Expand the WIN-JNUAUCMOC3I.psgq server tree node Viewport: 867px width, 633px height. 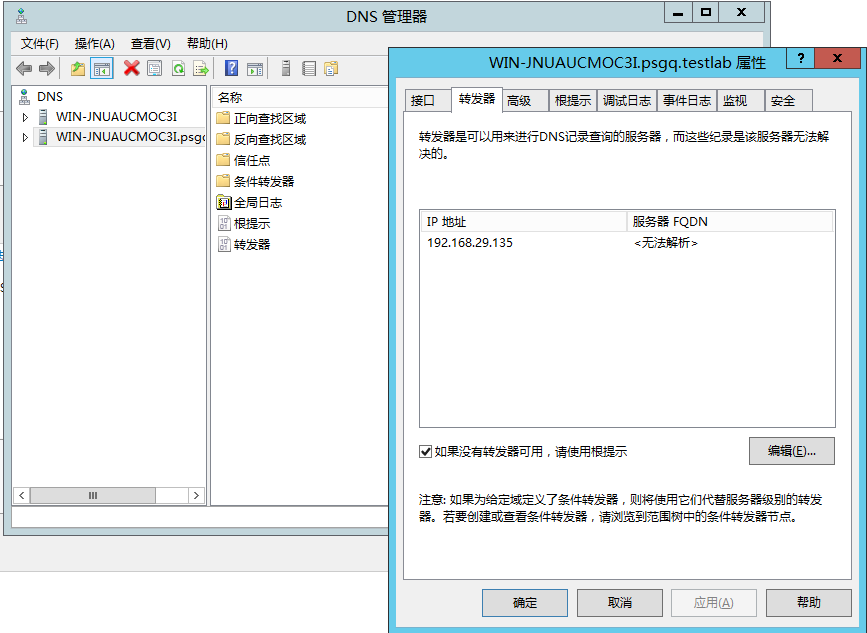click(x=25, y=137)
